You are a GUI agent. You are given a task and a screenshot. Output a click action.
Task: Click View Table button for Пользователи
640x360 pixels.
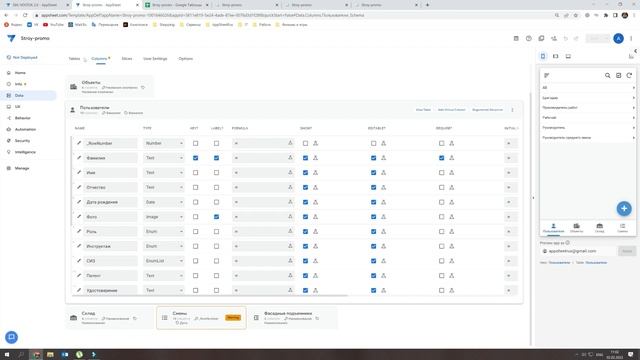(x=423, y=110)
